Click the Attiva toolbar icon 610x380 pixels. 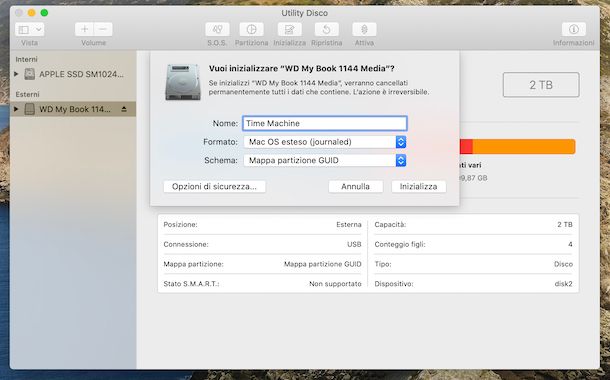tap(364, 30)
